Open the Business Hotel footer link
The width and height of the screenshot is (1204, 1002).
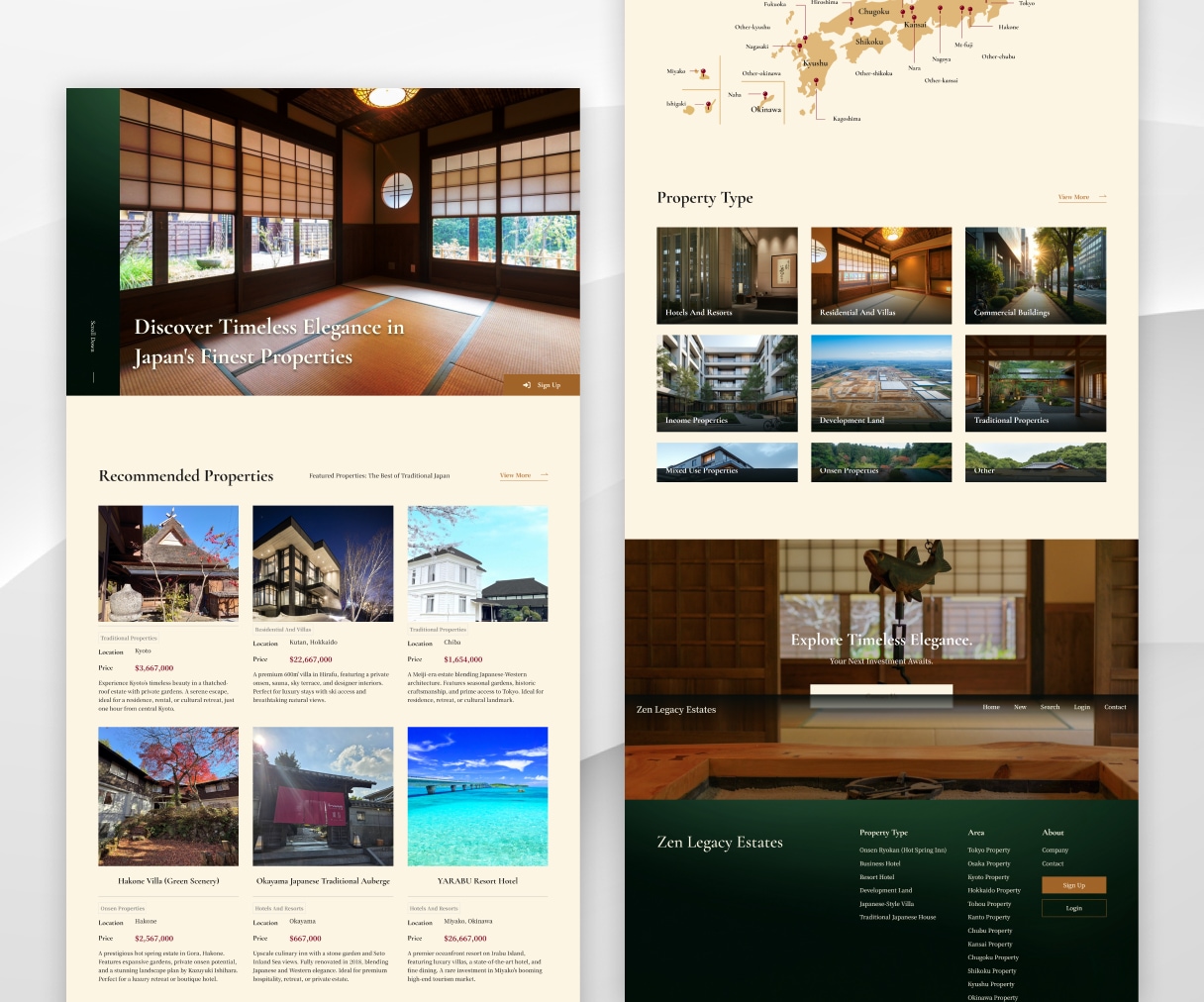coord(880,863)
